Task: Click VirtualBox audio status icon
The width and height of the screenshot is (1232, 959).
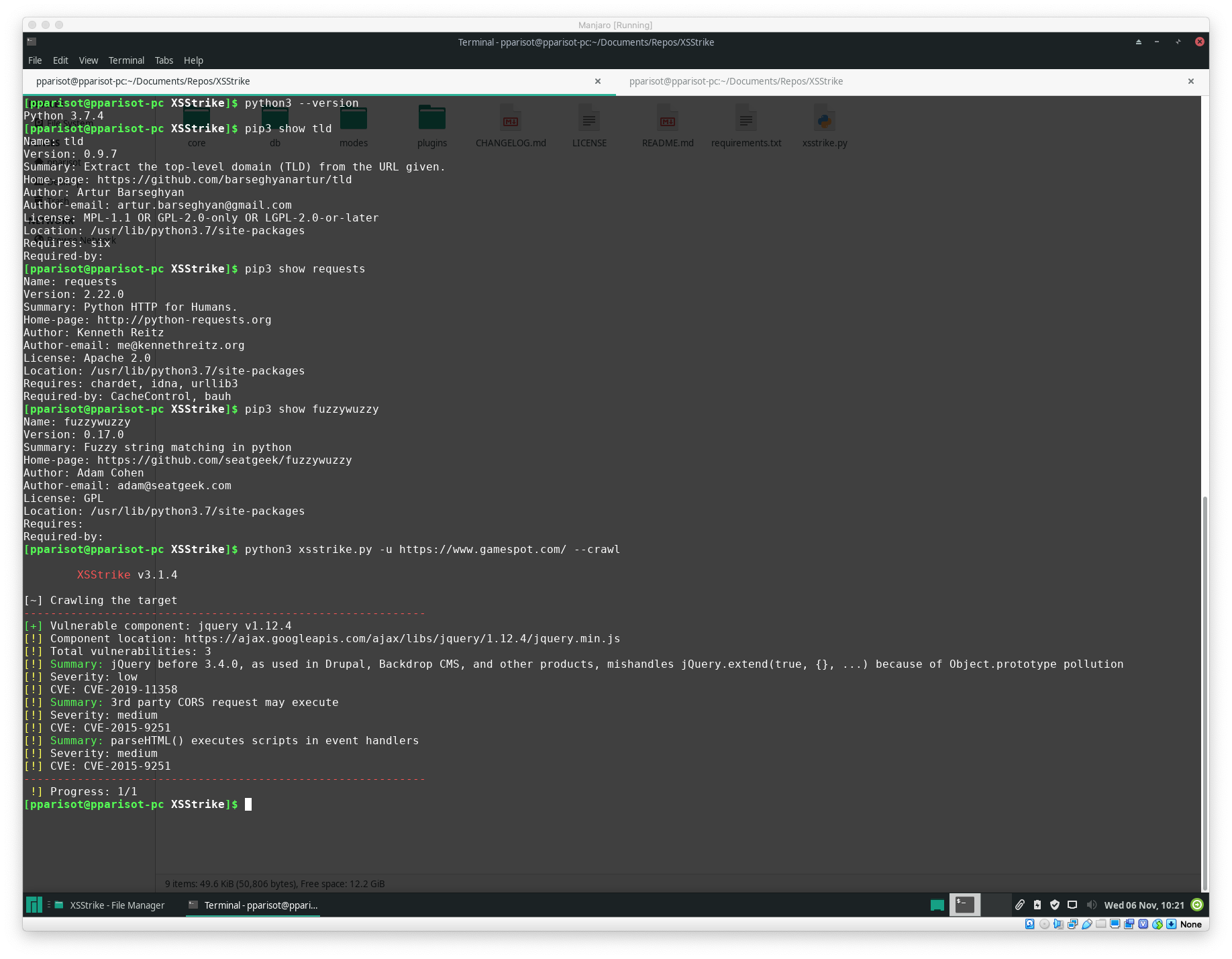Action: [x=1058, y=924]
